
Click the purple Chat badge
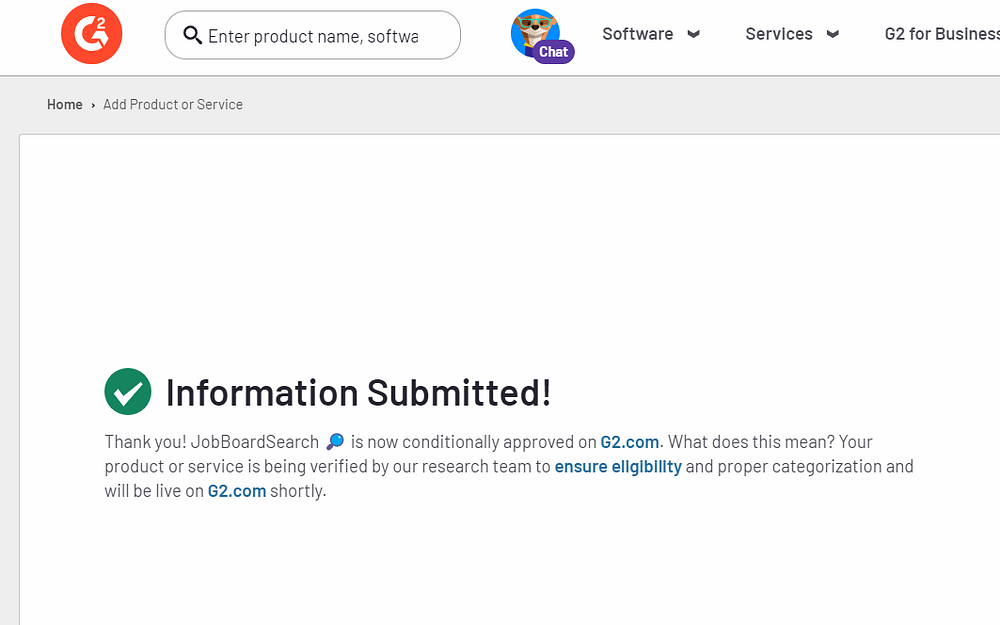click(x=553, y=52)
